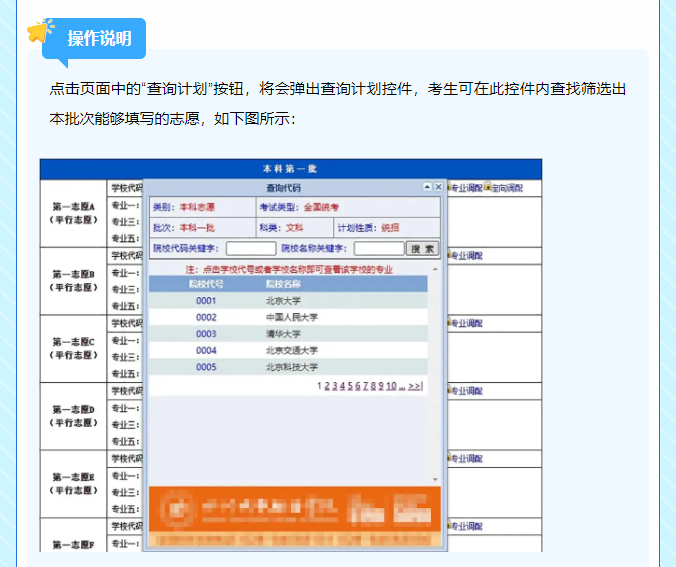
Task: Focus the 院校名称关键字 text box
Action: click(378, 248)
